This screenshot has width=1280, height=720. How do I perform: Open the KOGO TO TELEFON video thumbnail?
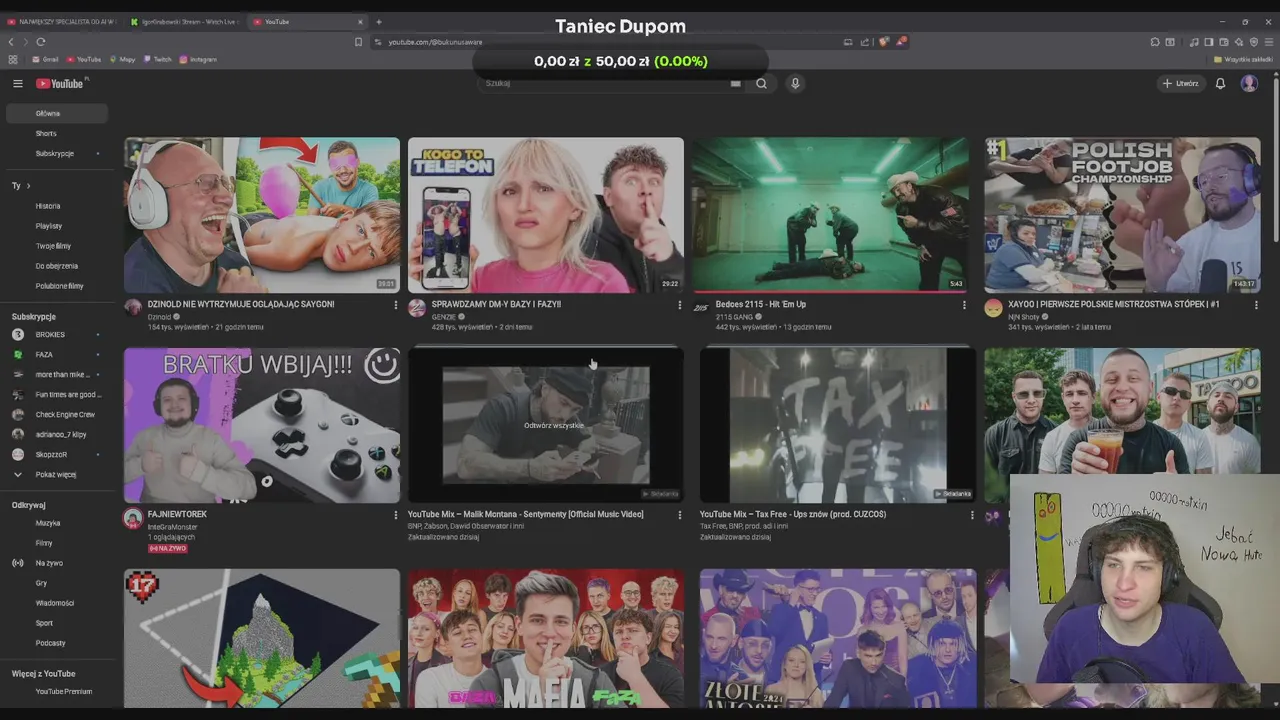click(546, 215)
